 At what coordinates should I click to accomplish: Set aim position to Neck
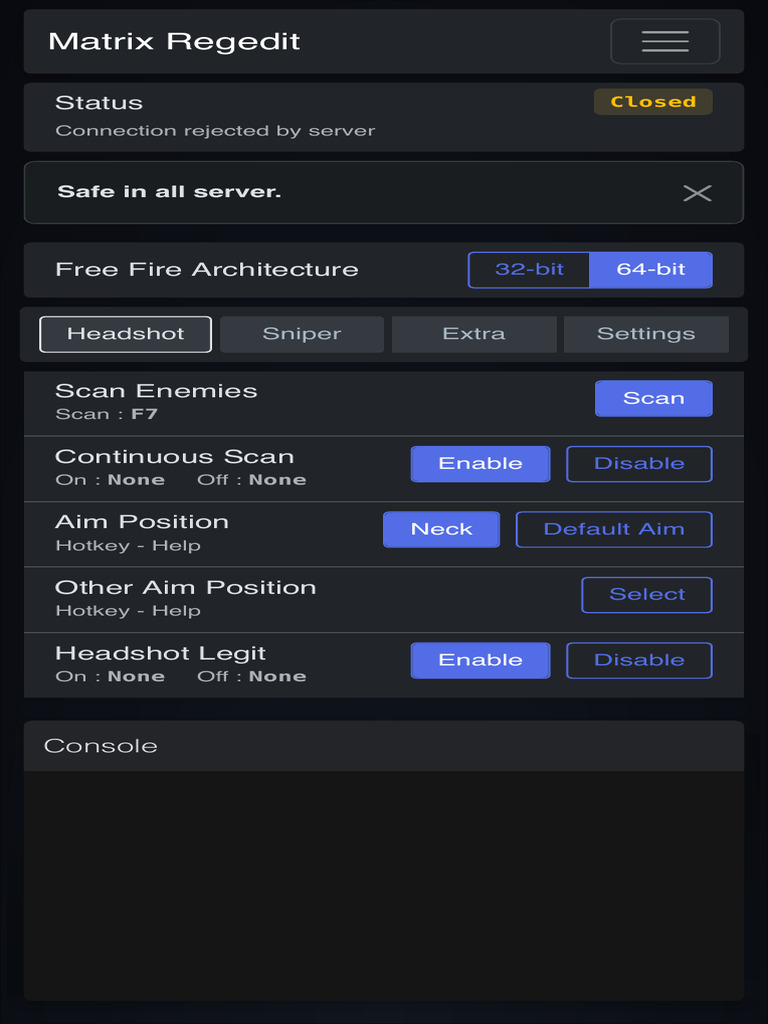(441, 529)
